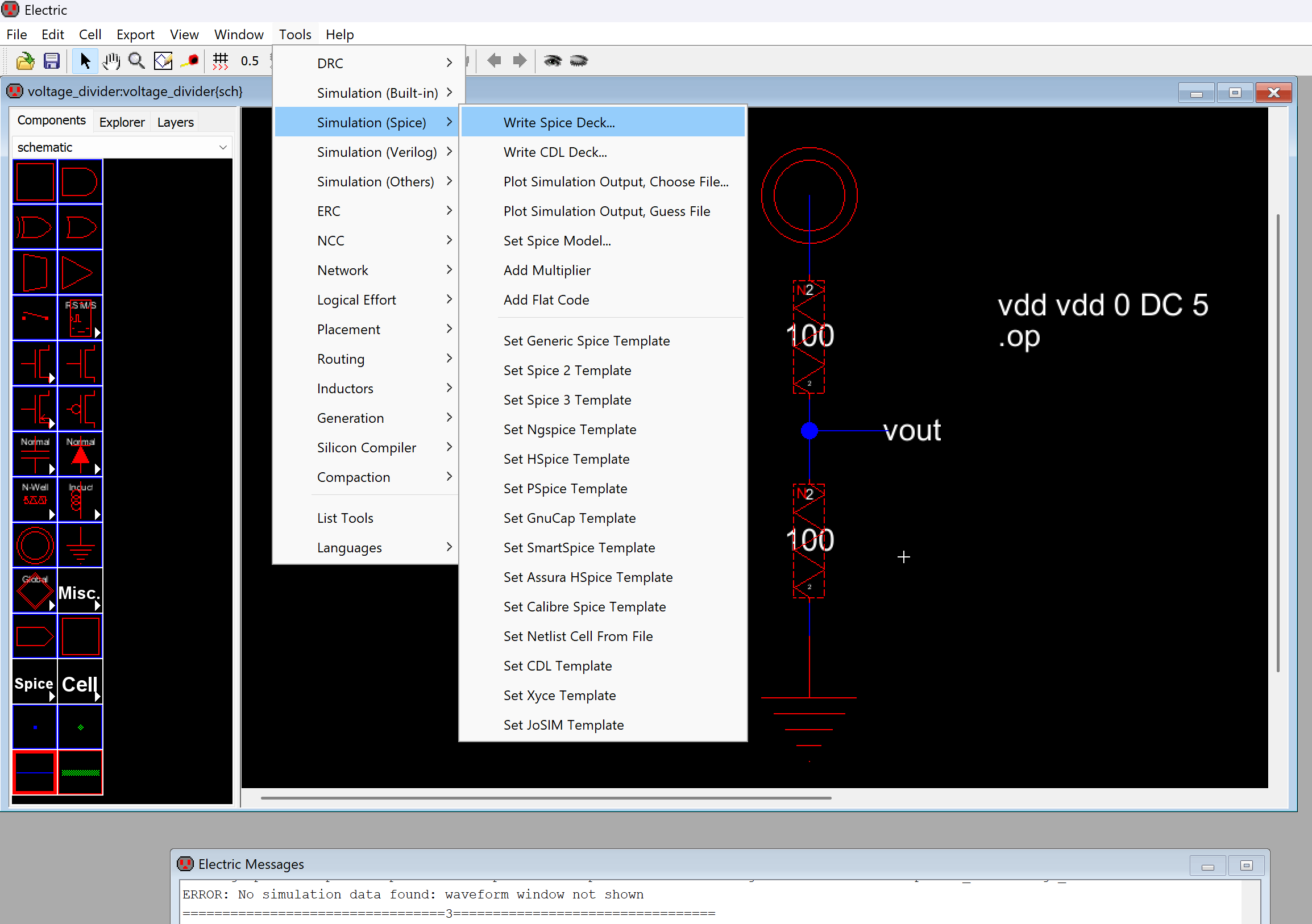Pick the RS M/S flip-flop component

click(80, 318)
